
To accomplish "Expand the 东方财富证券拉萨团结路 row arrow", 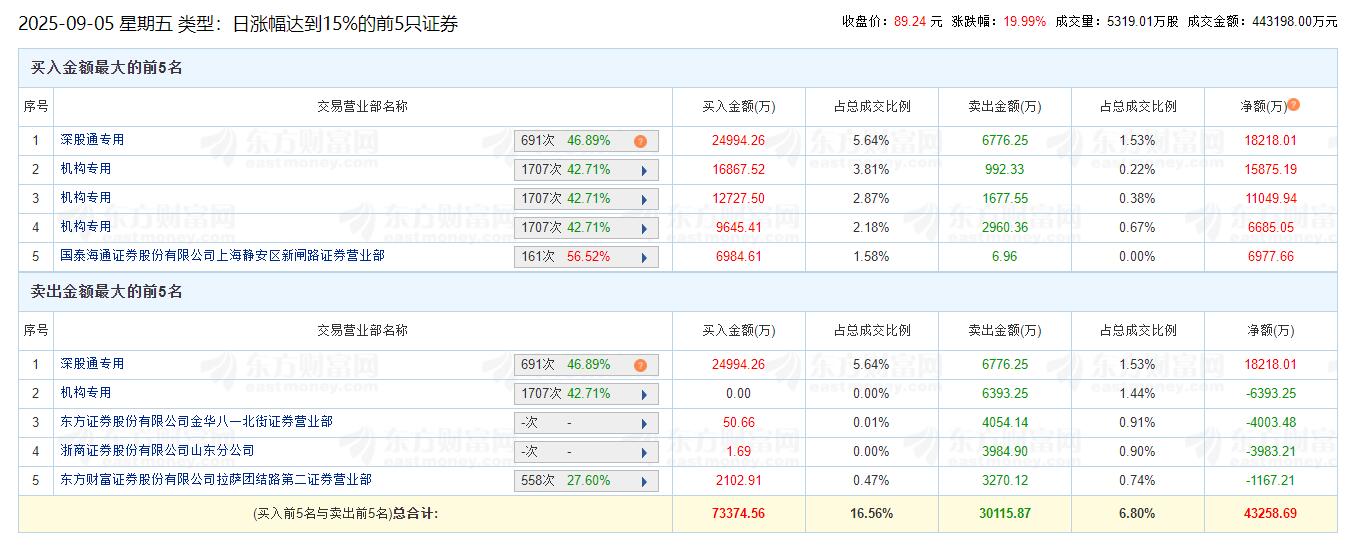I will click(x=644, y=482).
